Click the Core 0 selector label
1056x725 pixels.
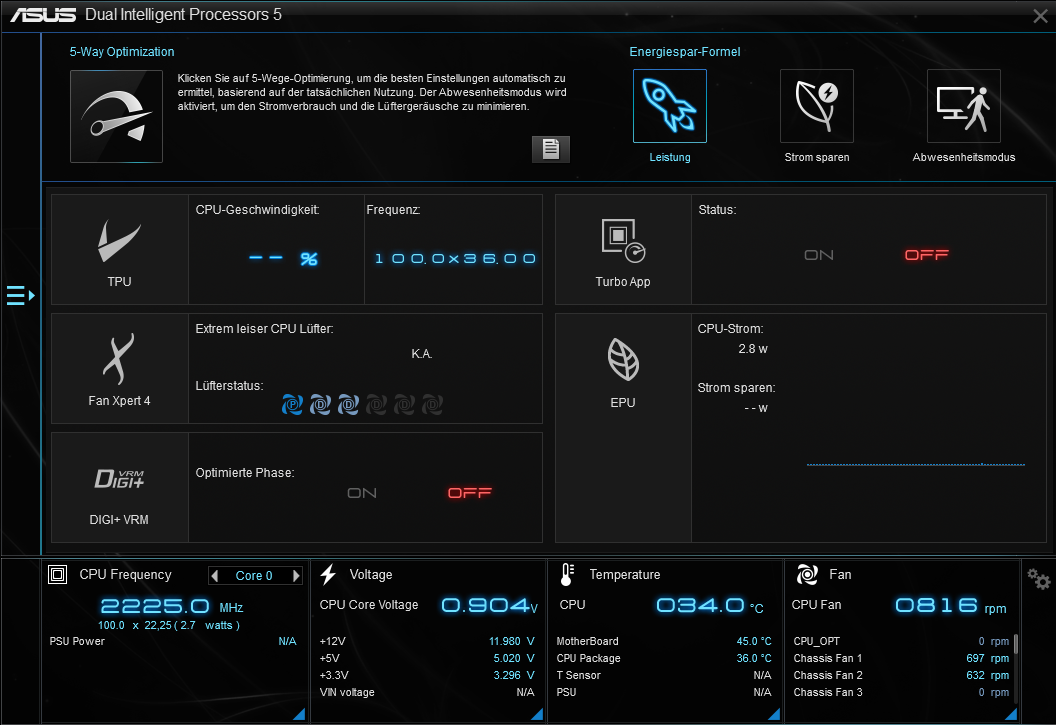pyautogui.click(x=254, y=576)
